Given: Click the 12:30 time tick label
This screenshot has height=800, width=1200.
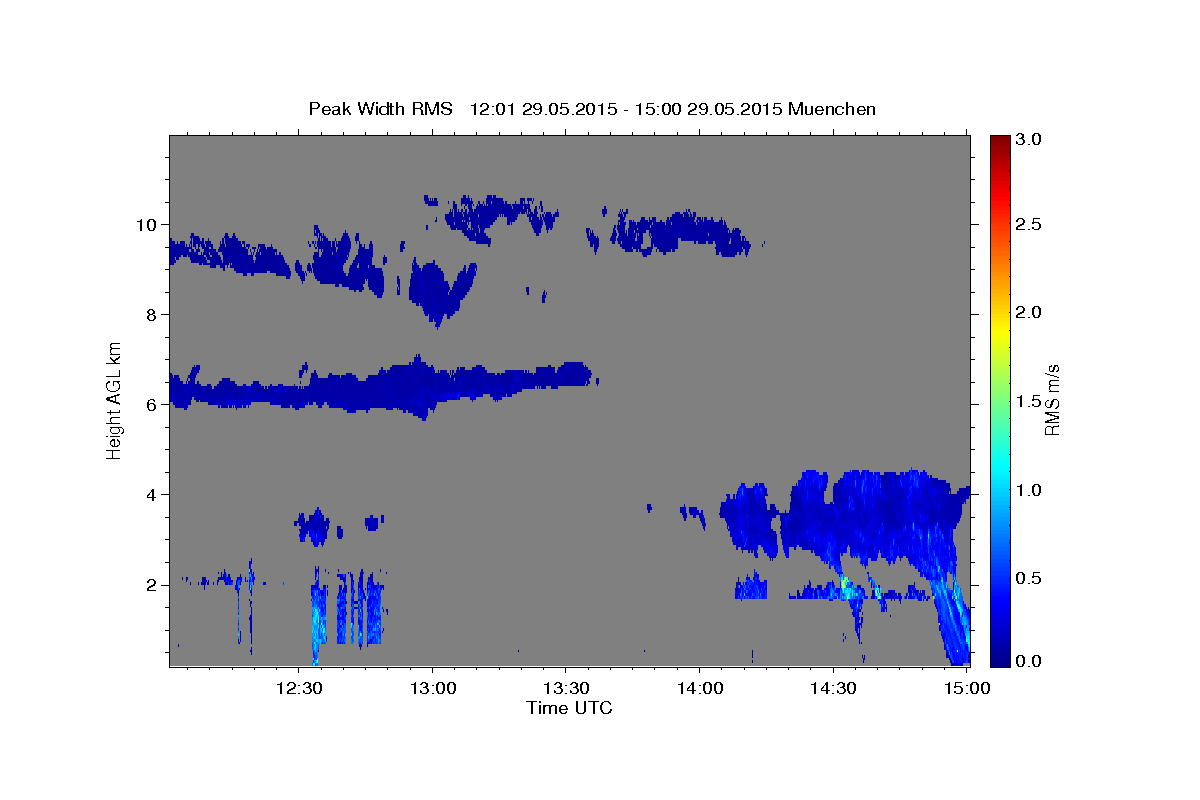Looking at the screenshot, I should (x=299, y=689).
